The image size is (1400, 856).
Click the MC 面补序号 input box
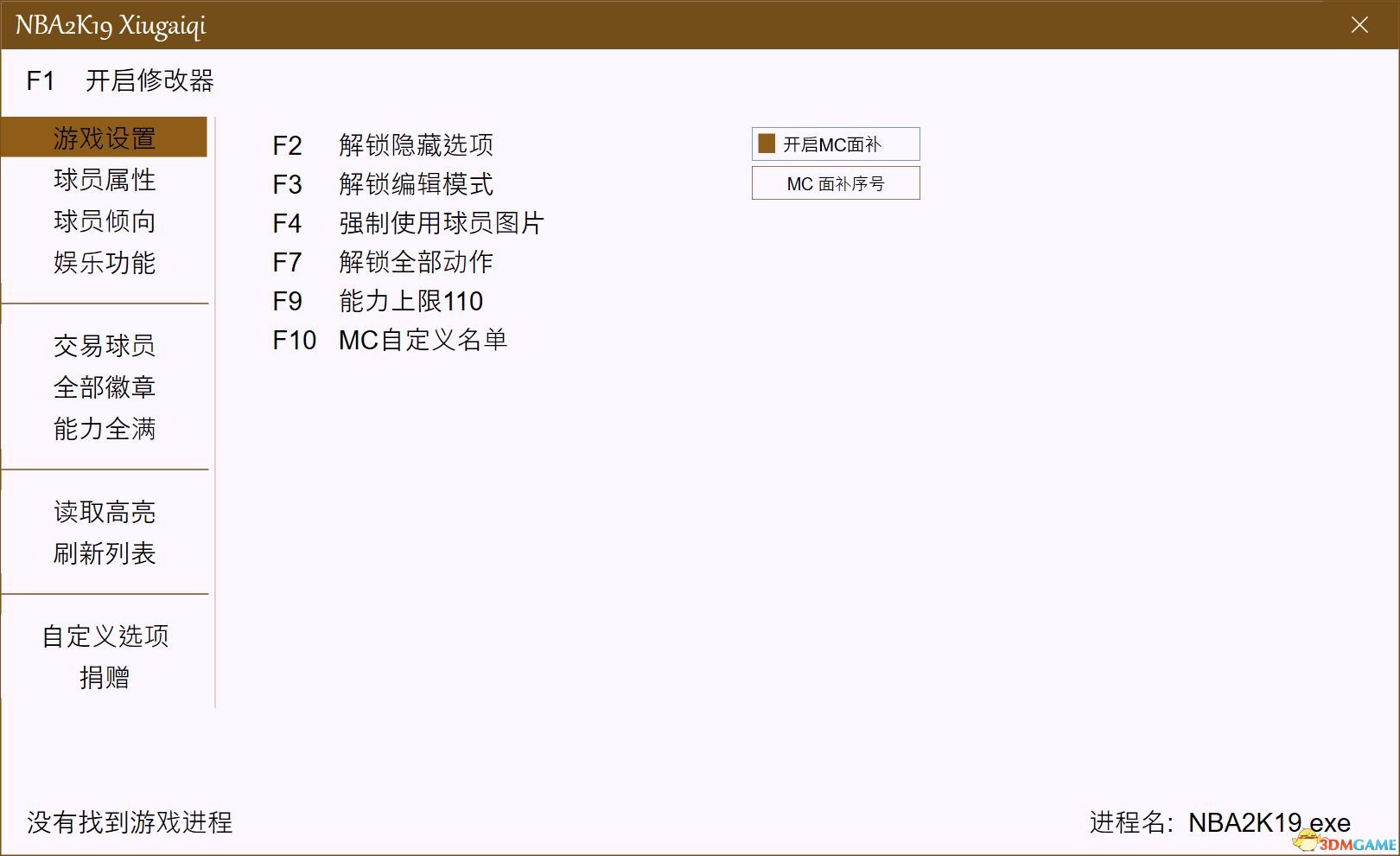pos(836,183)
